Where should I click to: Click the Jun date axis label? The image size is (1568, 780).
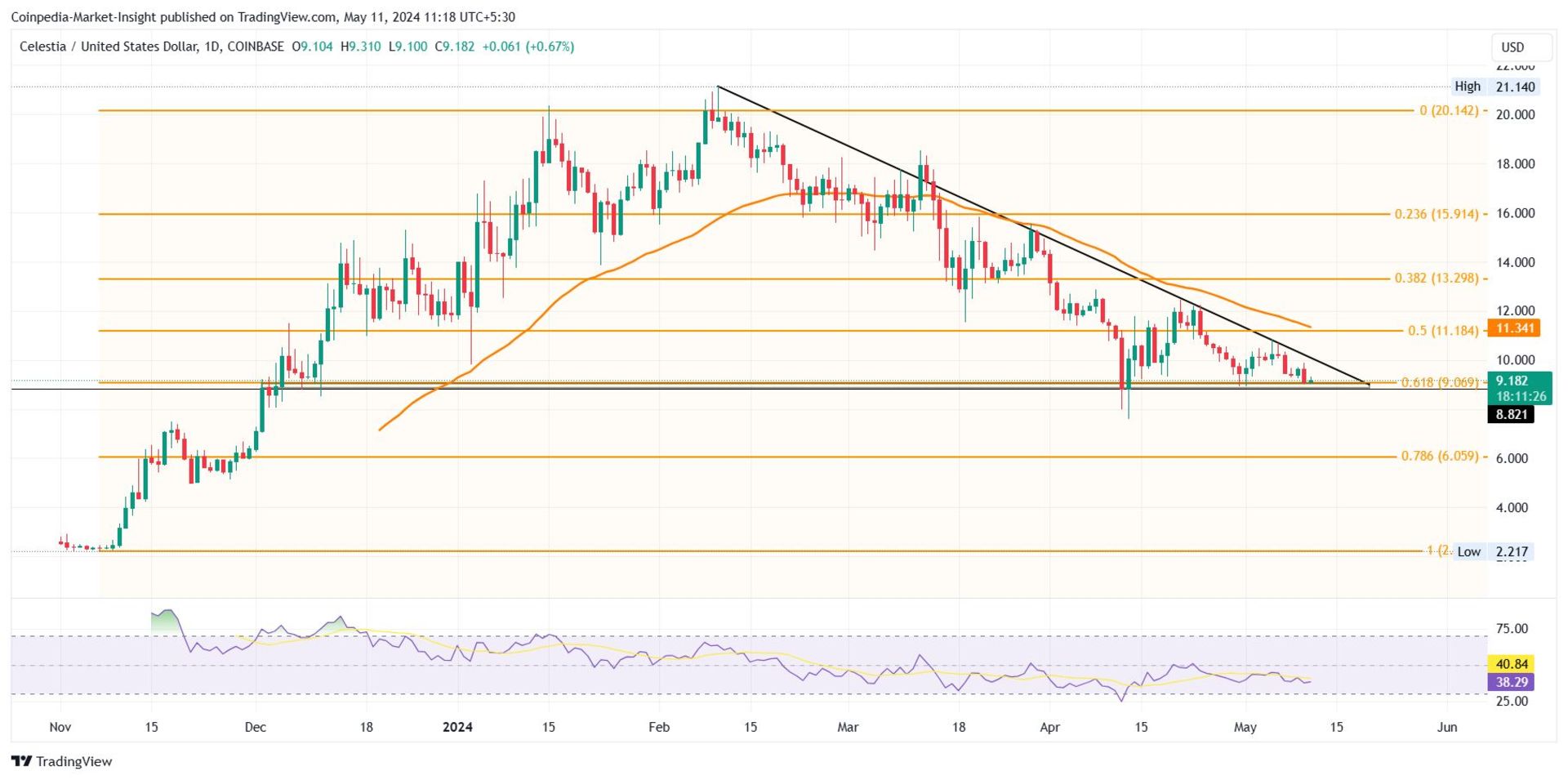click(1447, 727)
